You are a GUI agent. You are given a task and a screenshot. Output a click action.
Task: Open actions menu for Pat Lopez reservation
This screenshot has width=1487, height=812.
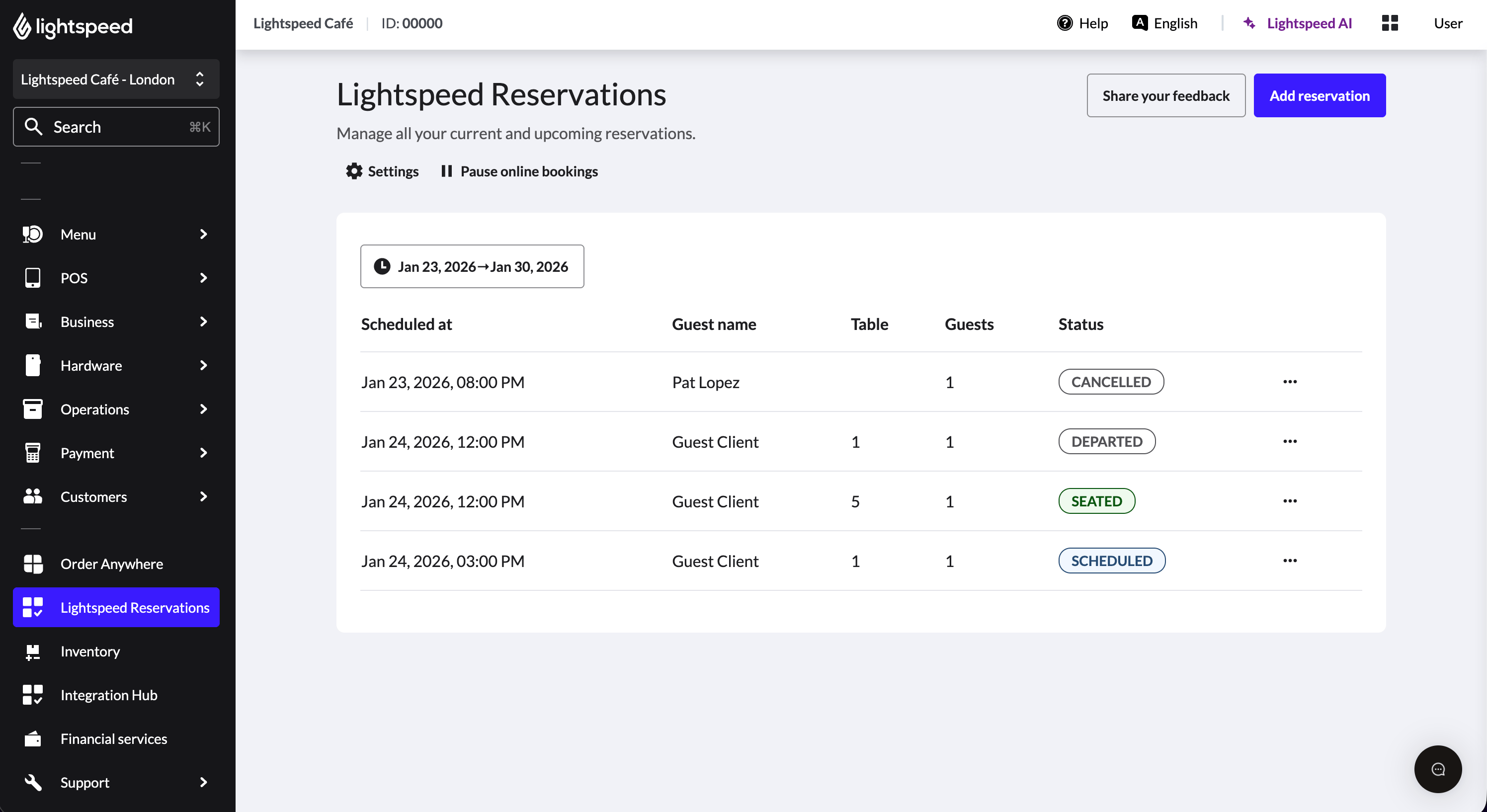coord(1291,382)
